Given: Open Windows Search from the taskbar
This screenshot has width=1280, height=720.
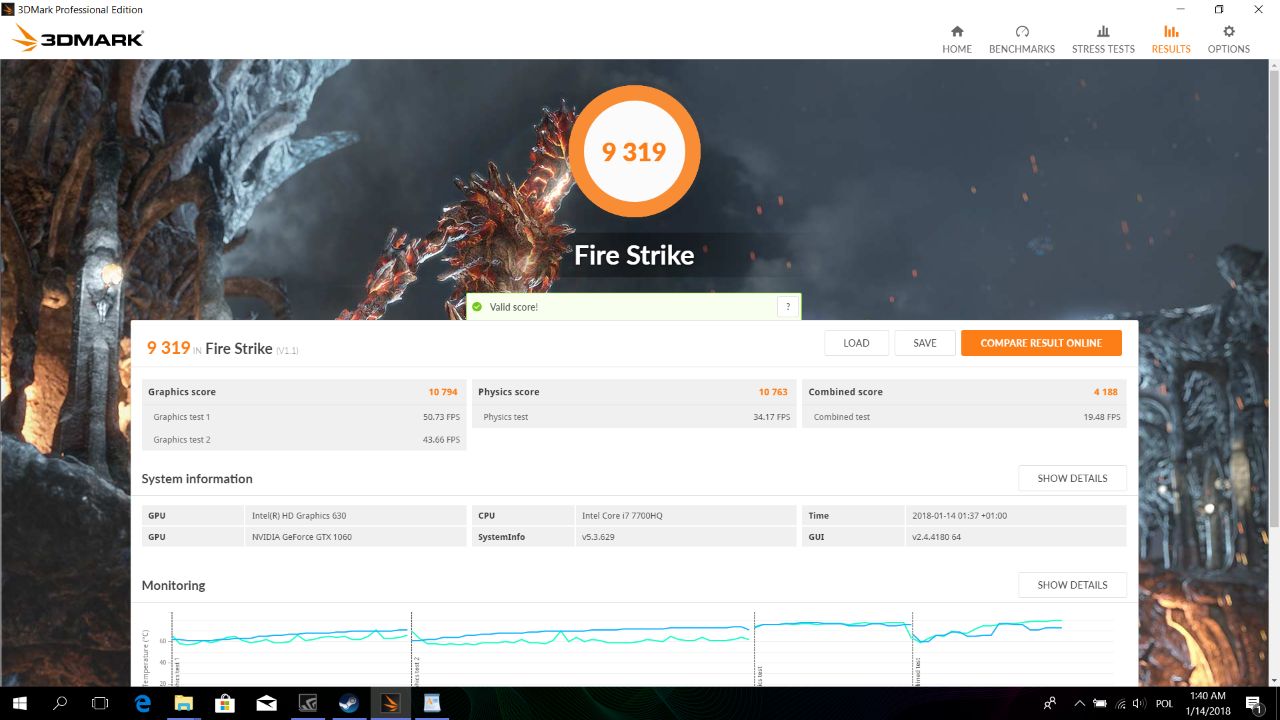Looking at the screenshot, I should 59,703.
